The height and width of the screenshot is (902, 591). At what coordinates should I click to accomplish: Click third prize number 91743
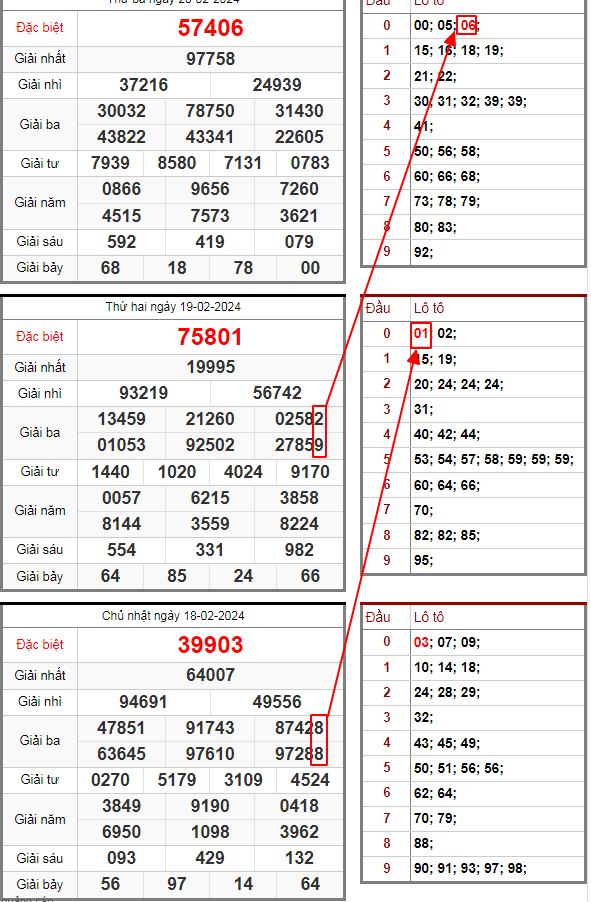(x=210, y=728)
